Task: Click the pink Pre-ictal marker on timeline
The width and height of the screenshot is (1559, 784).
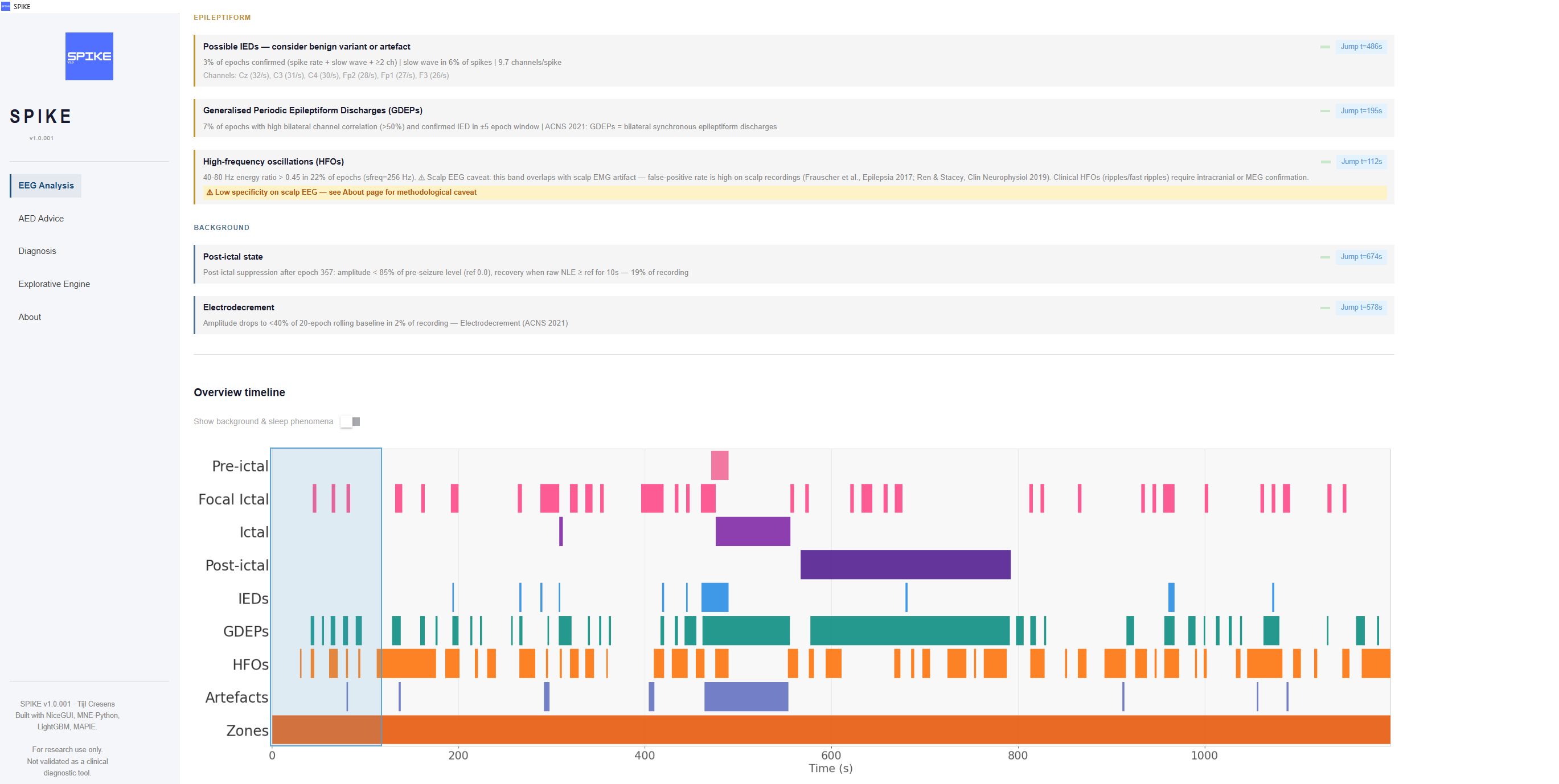Action: click(x=720, y=465)
